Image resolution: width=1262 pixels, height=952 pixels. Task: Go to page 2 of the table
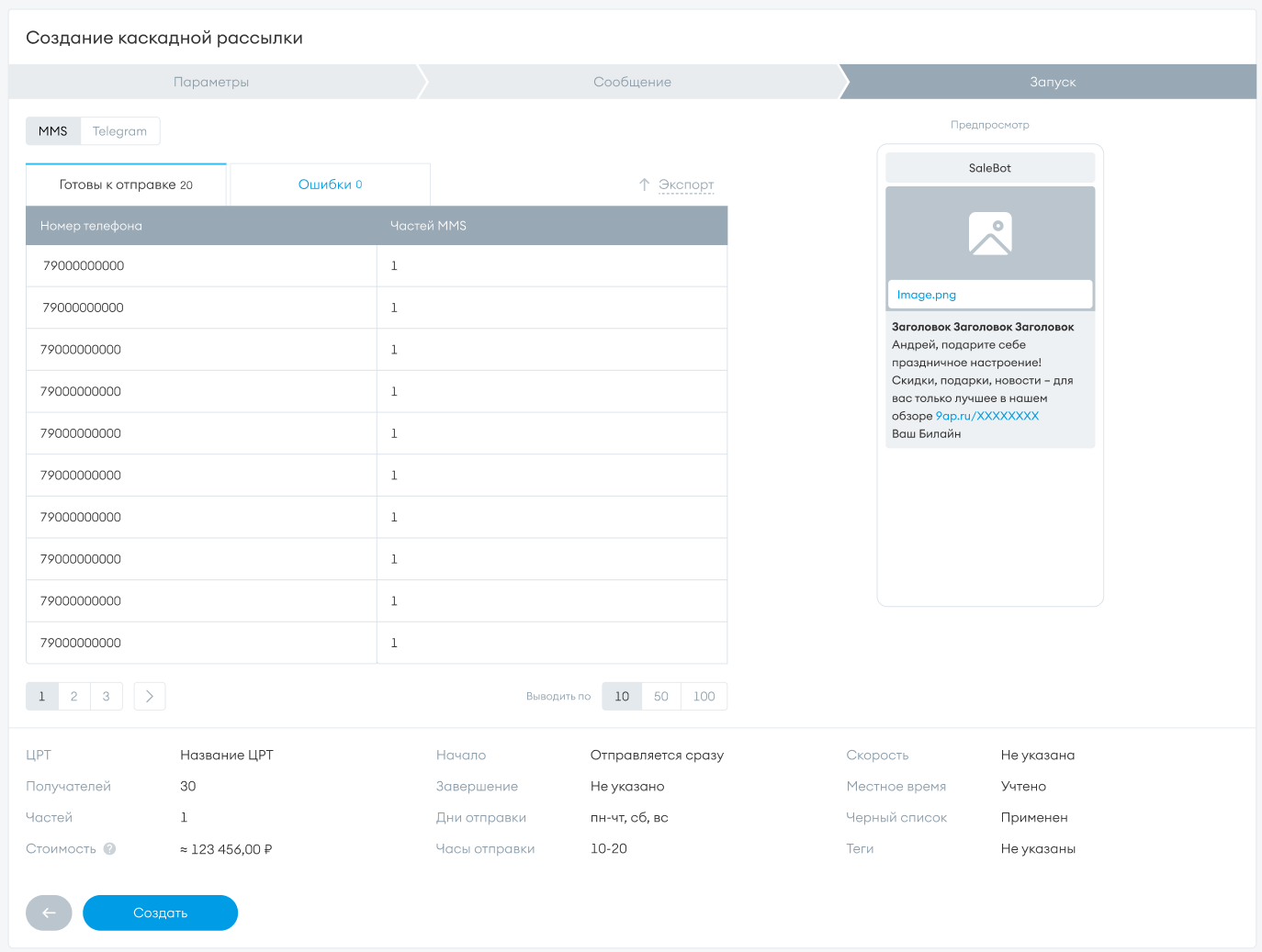[x=74, y=696]
